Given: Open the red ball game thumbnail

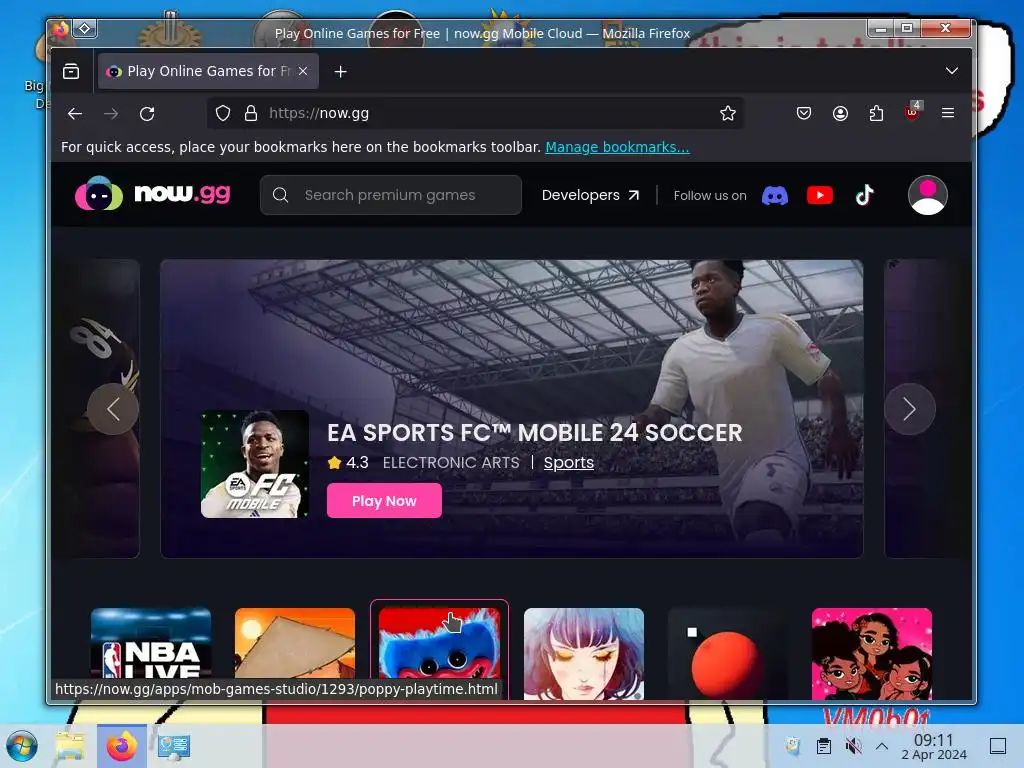Looking at the screenshot, I should [728, 653].
